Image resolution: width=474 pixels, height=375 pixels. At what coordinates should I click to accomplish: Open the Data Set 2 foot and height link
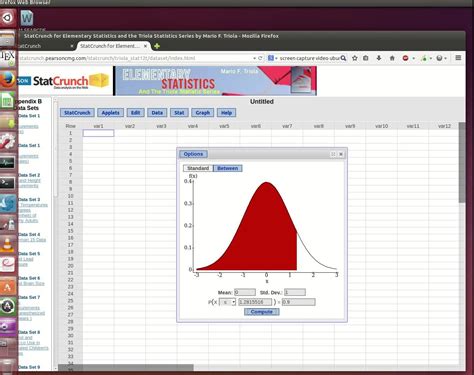point(29,183)
